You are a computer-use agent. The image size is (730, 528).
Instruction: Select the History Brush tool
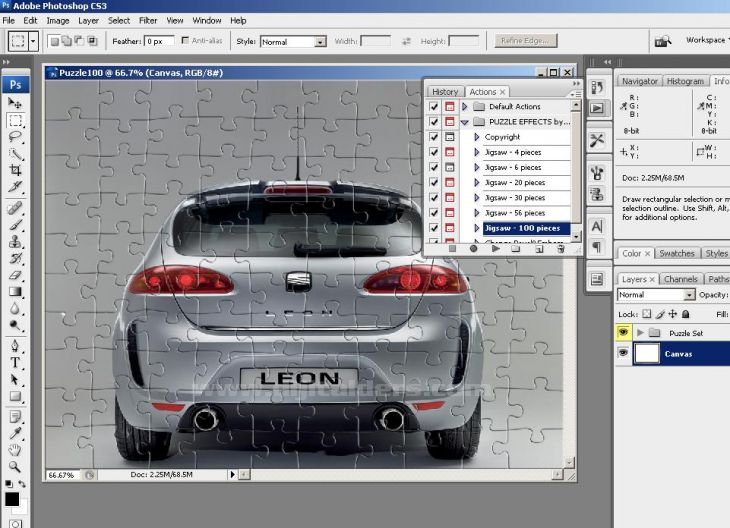(x=15, y=258)
